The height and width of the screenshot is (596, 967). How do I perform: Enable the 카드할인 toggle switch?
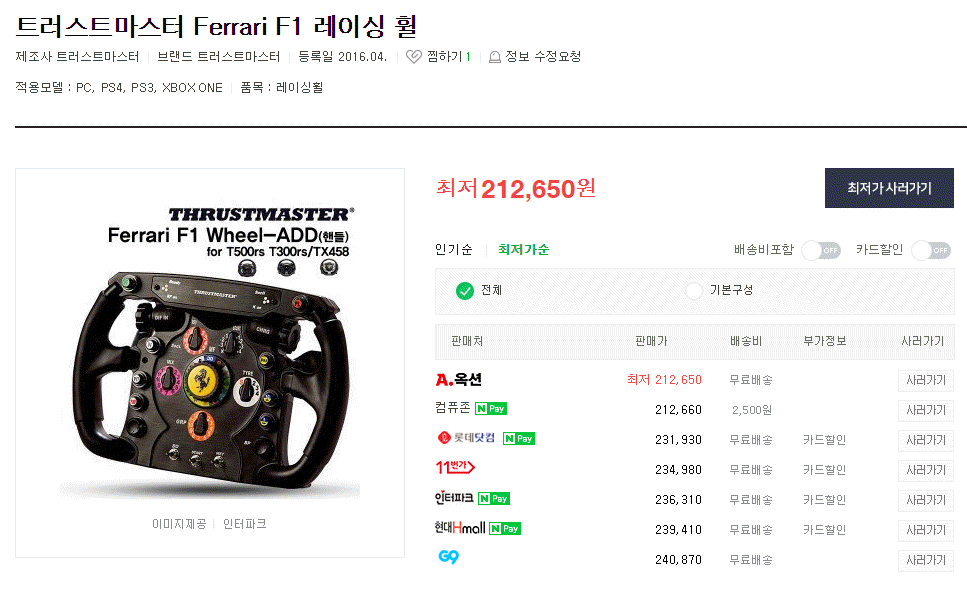click(x=931, y=250)
